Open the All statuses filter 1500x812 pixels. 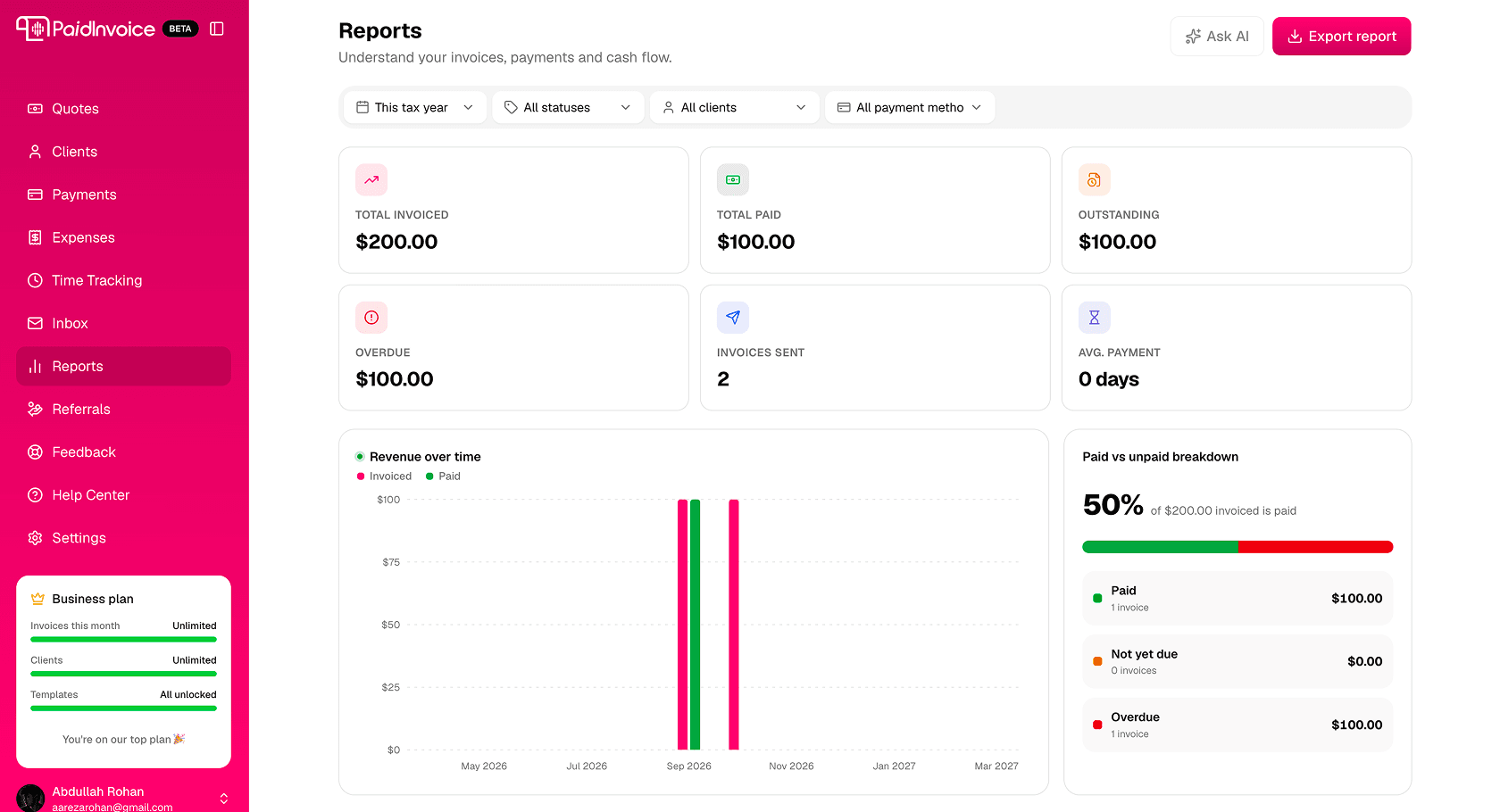point(568,107)
